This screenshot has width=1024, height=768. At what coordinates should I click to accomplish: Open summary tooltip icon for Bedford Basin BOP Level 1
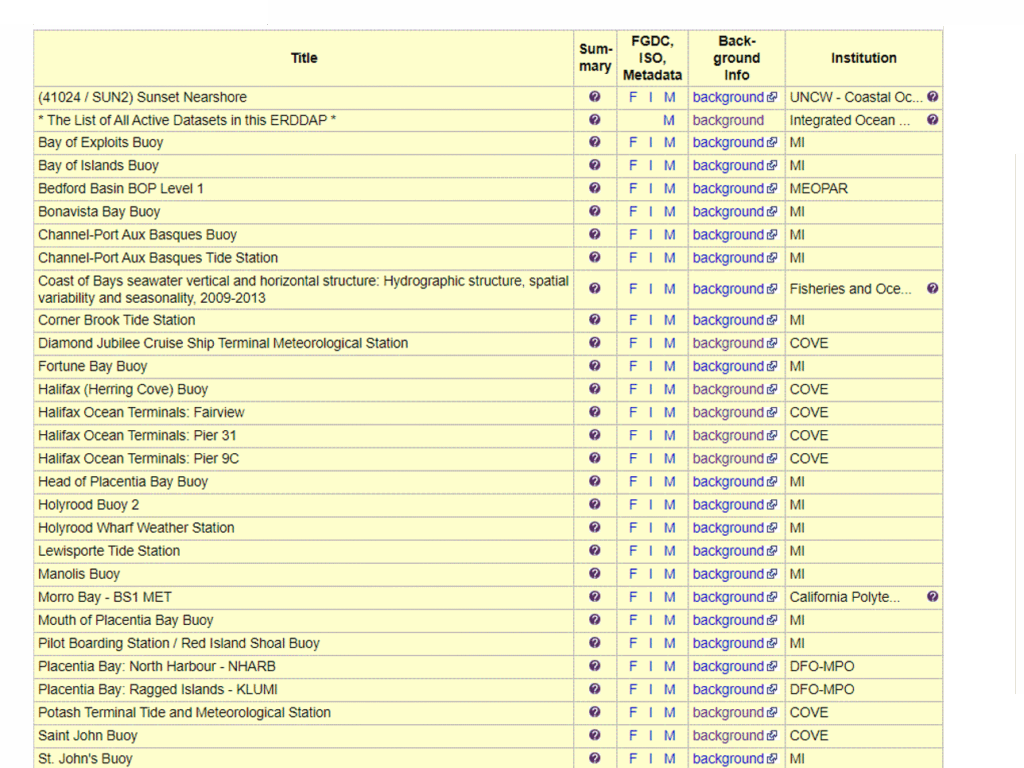595,189
